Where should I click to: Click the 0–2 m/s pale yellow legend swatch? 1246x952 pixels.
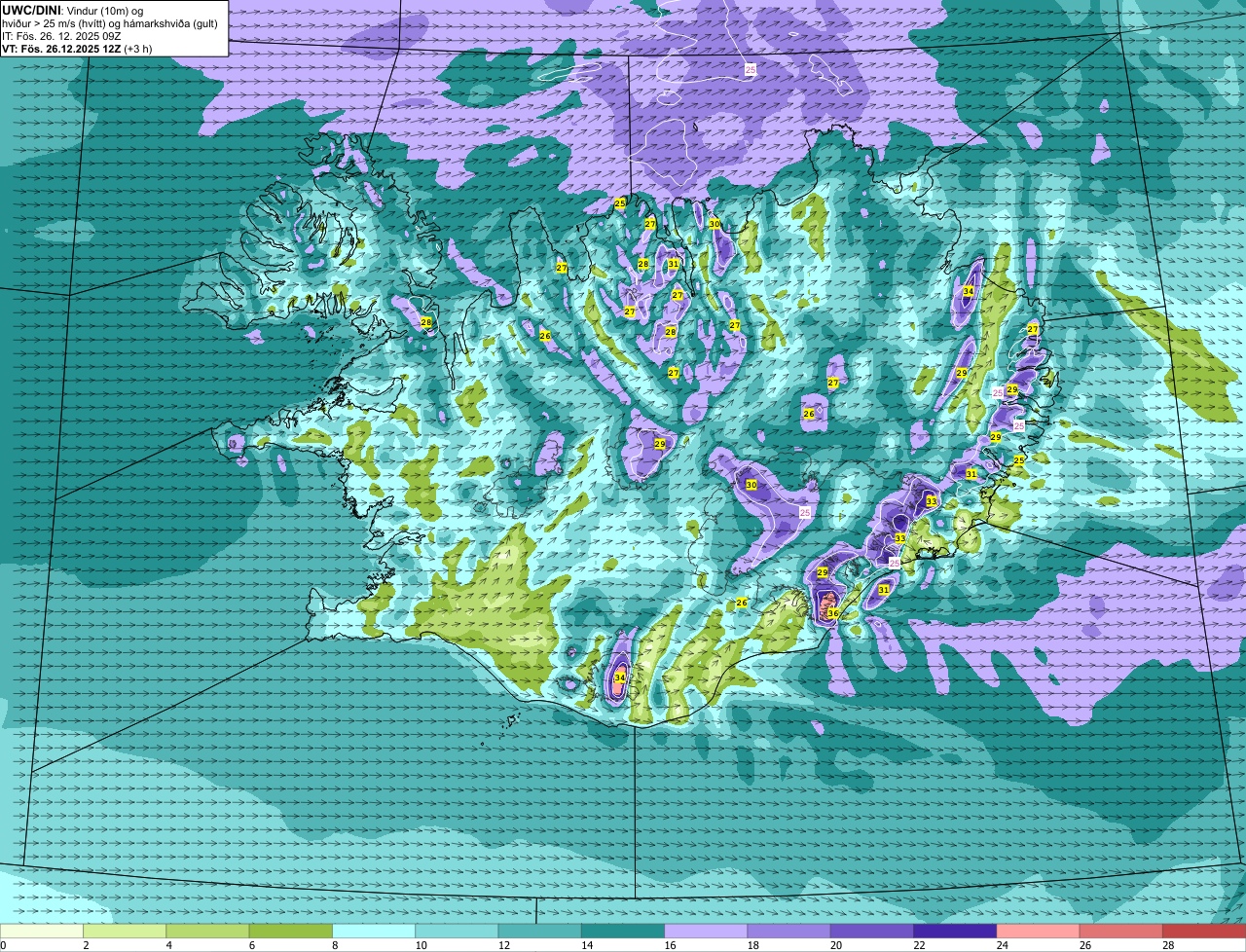42,931
